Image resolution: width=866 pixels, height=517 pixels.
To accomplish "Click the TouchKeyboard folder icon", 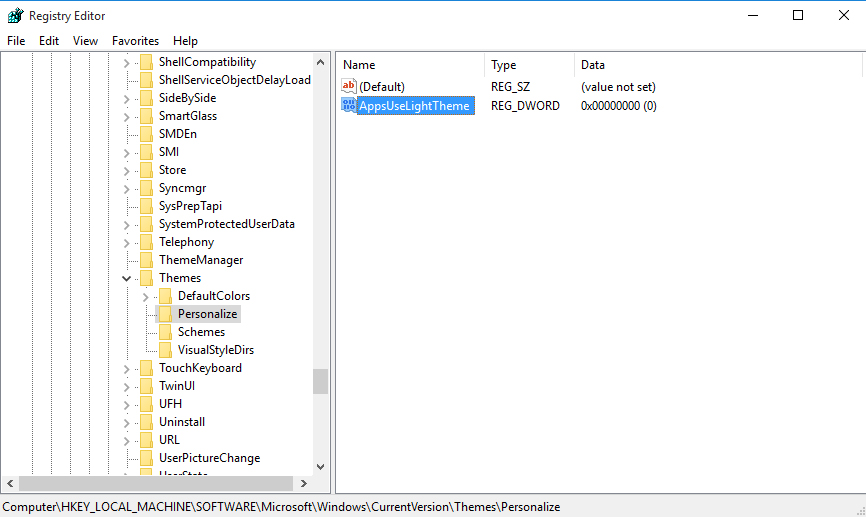I will pos(146,368).
